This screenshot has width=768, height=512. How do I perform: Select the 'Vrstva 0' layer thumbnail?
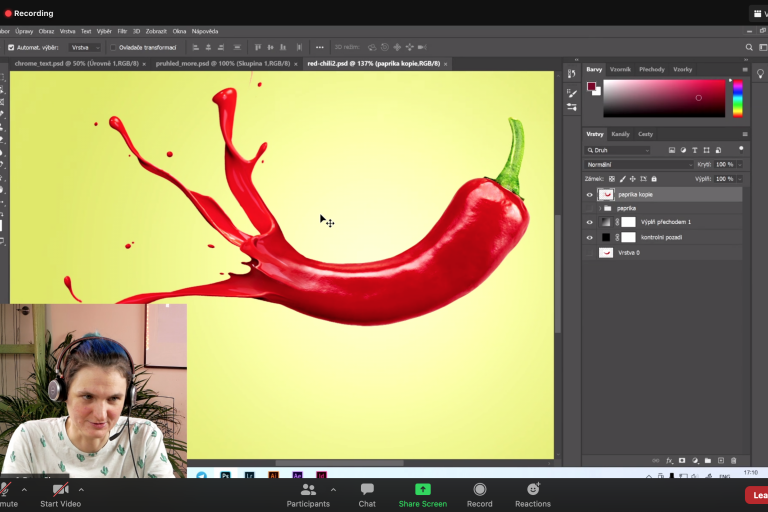(606, 253)
